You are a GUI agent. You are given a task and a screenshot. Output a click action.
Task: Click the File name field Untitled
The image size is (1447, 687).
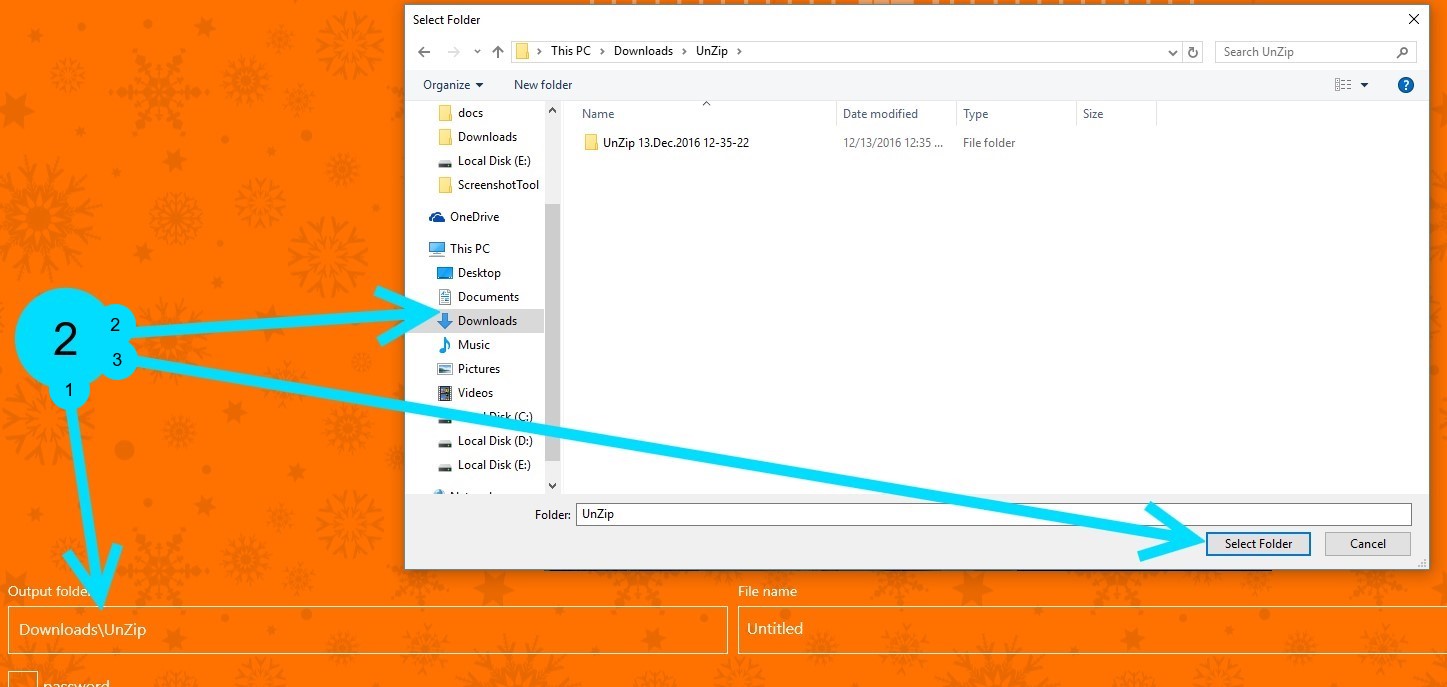(x=1092, y=630)
